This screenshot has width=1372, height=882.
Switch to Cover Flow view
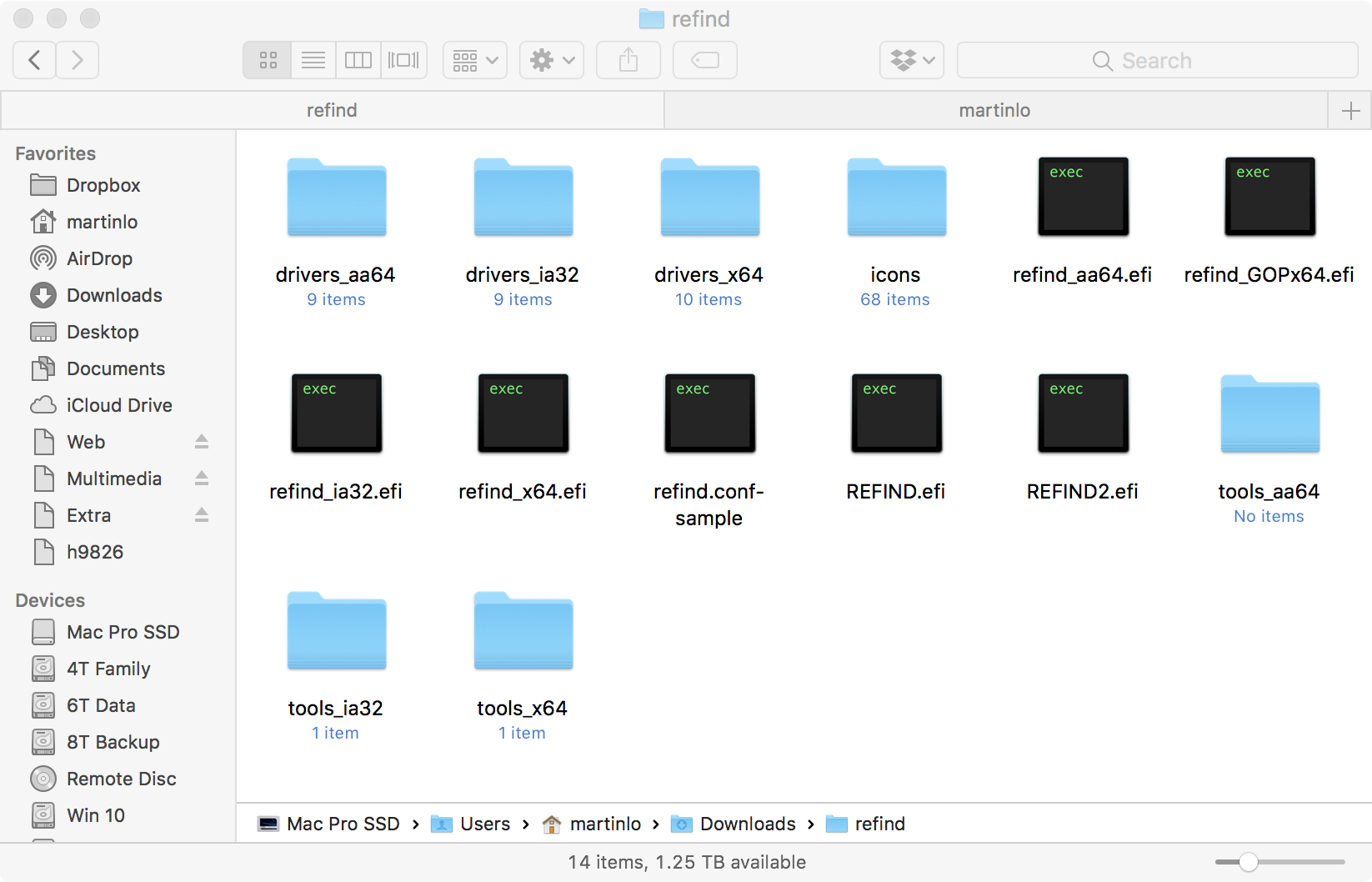404,60
